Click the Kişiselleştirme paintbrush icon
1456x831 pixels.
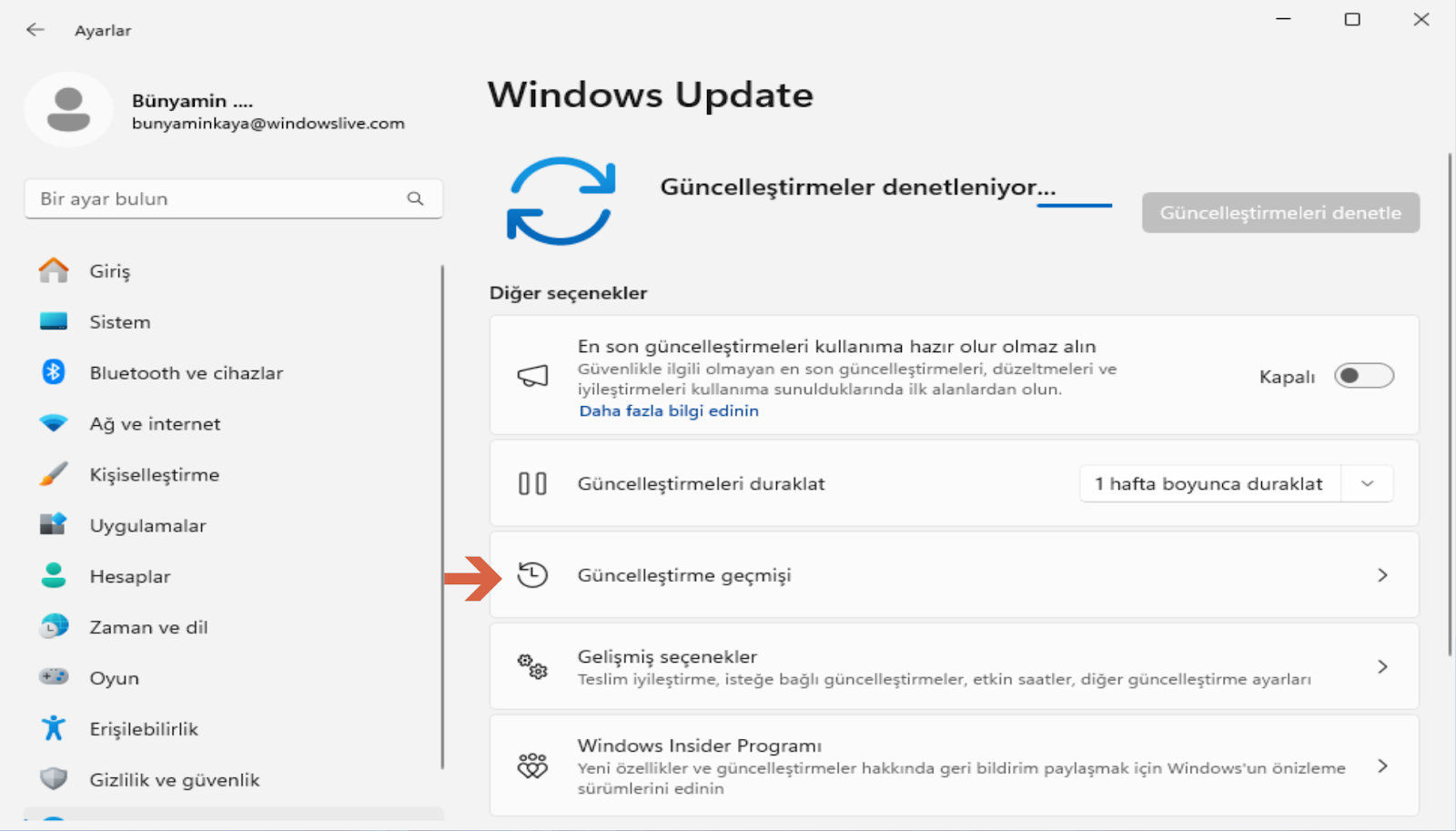(x=54, y=474)
